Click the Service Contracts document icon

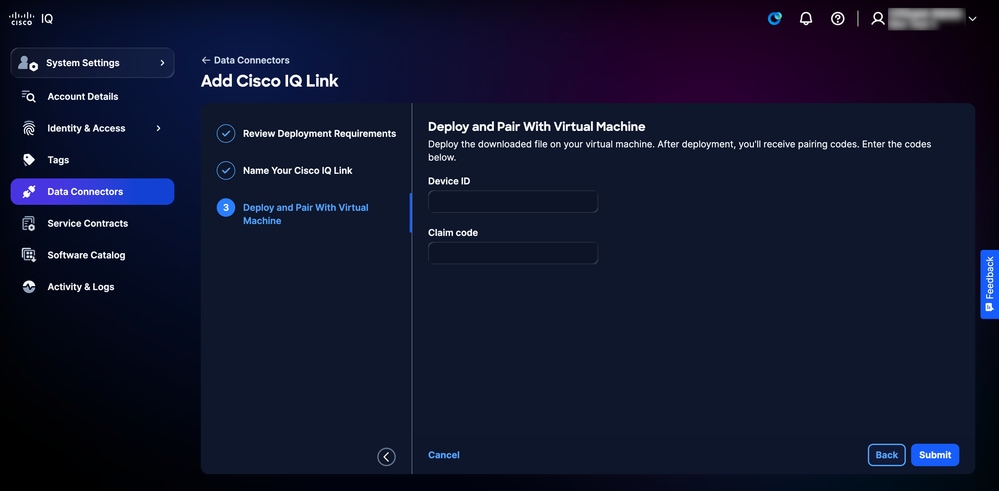[29, 224]
